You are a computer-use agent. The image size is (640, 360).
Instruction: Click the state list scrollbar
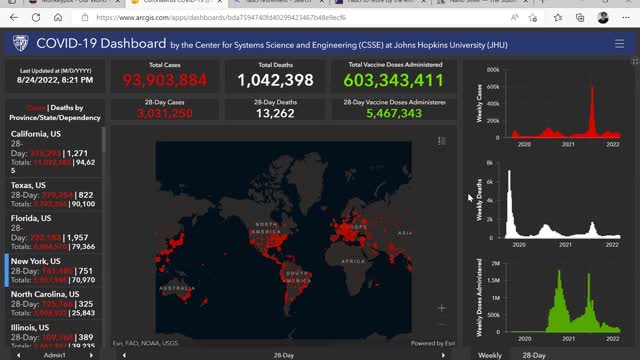click(x=104, y=140)
